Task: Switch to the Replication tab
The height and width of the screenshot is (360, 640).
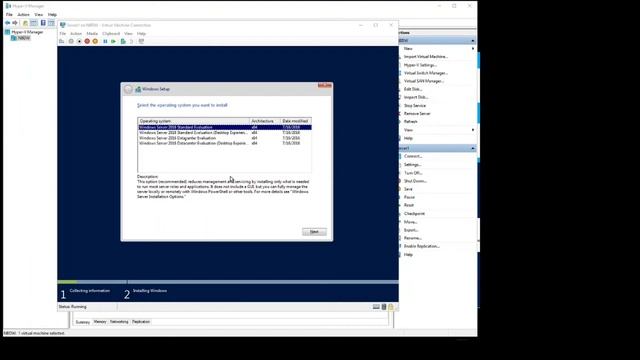Action: click(141, 322)
